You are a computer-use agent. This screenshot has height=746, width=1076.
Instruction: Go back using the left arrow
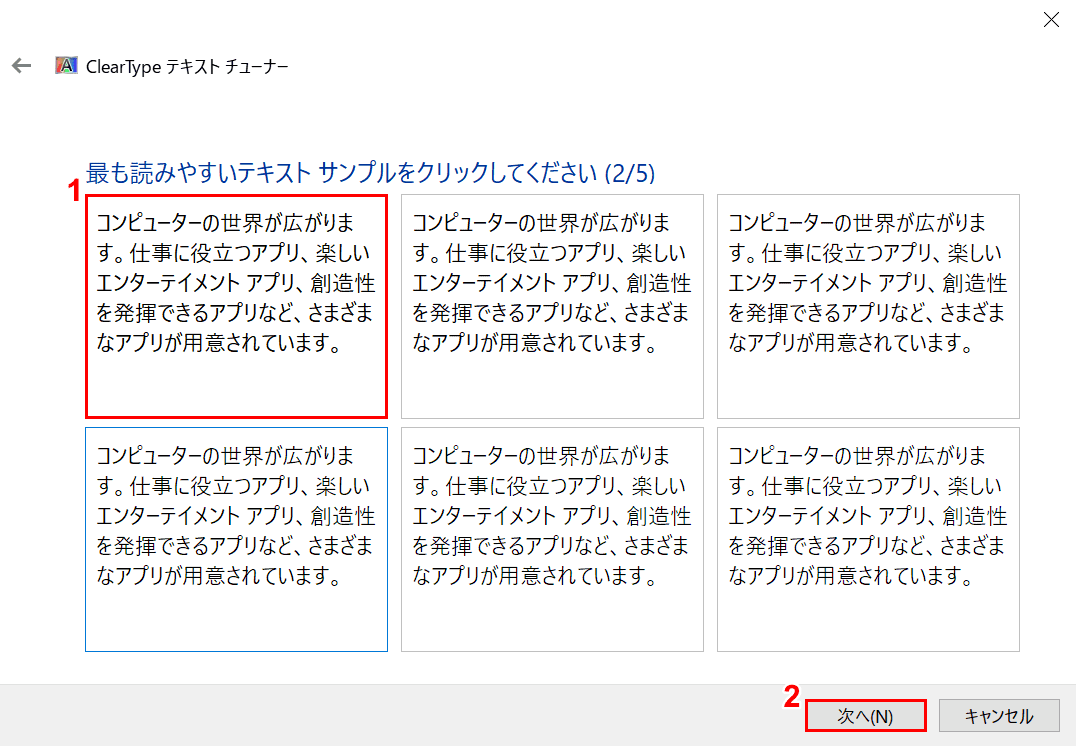click(21, 66)
